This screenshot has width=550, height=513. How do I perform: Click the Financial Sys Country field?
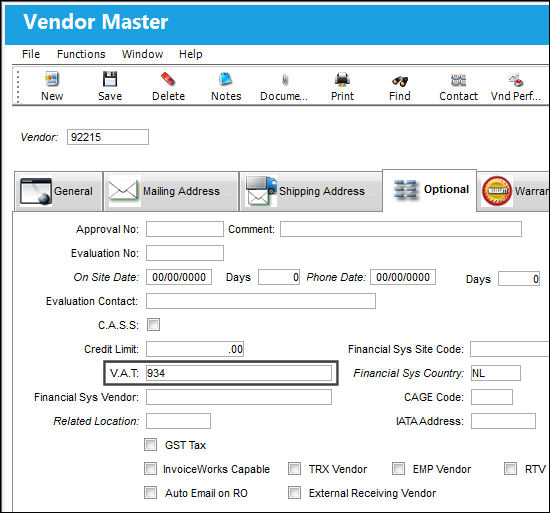(x=496, y=373)
